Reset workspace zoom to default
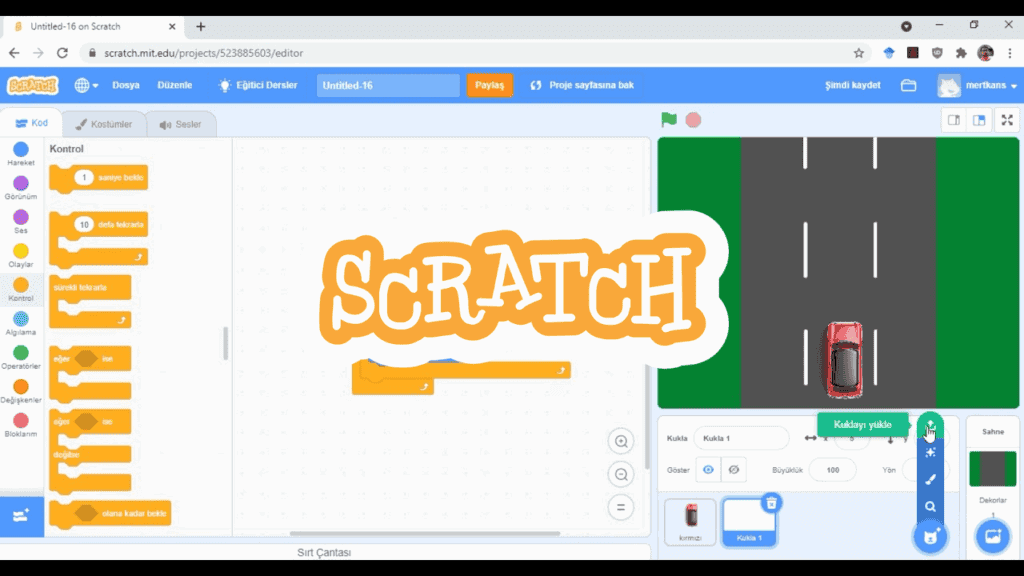Viewport: 1024px width, 576px height. point(621,507)
